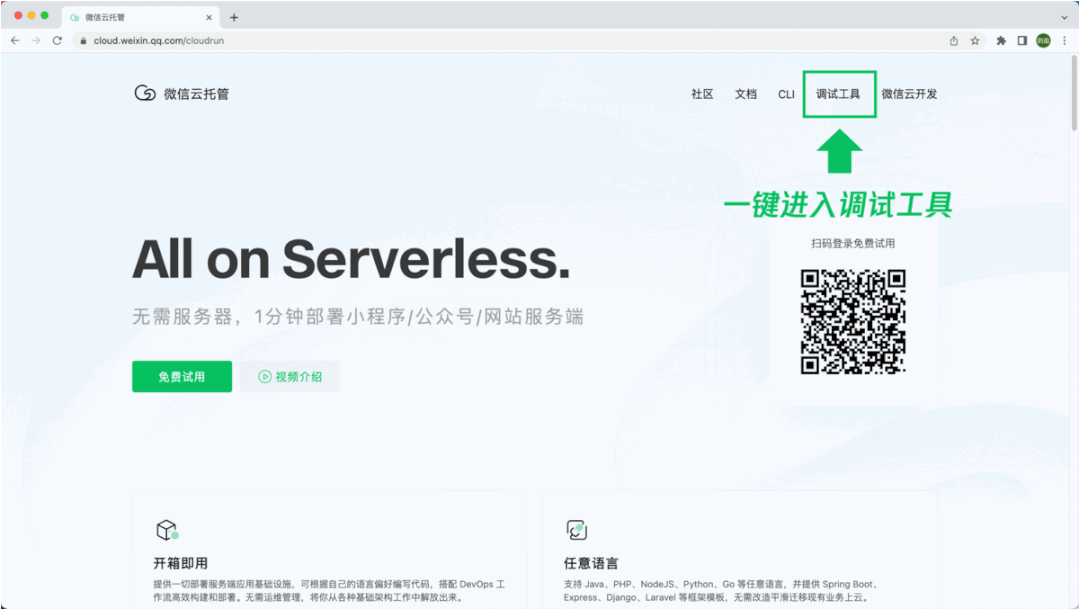Click the 任意语言 feature icon
Viewport: 1079px width, 609px height.
coord(577,530)
